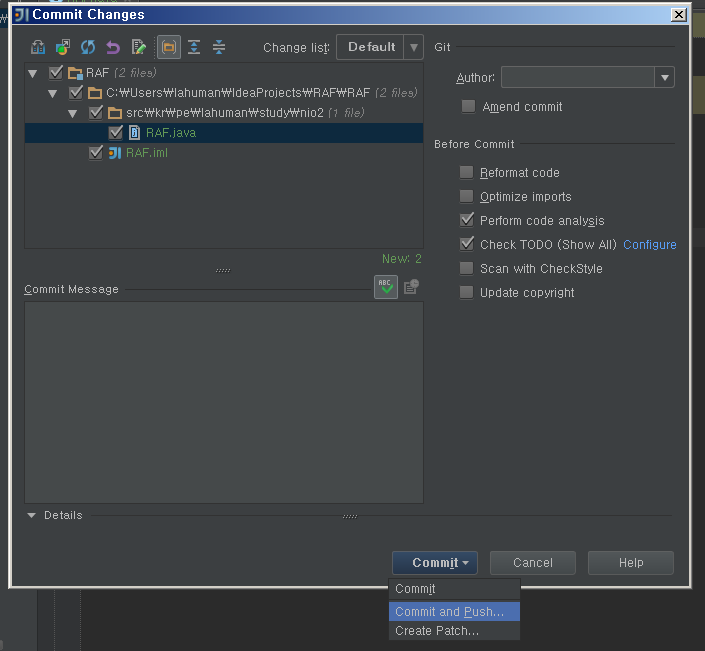This screenshot has height=651, width=705.
Task: Collapse the src\kr\pe\lahuman\study\nio2 node
Action: 72,113
